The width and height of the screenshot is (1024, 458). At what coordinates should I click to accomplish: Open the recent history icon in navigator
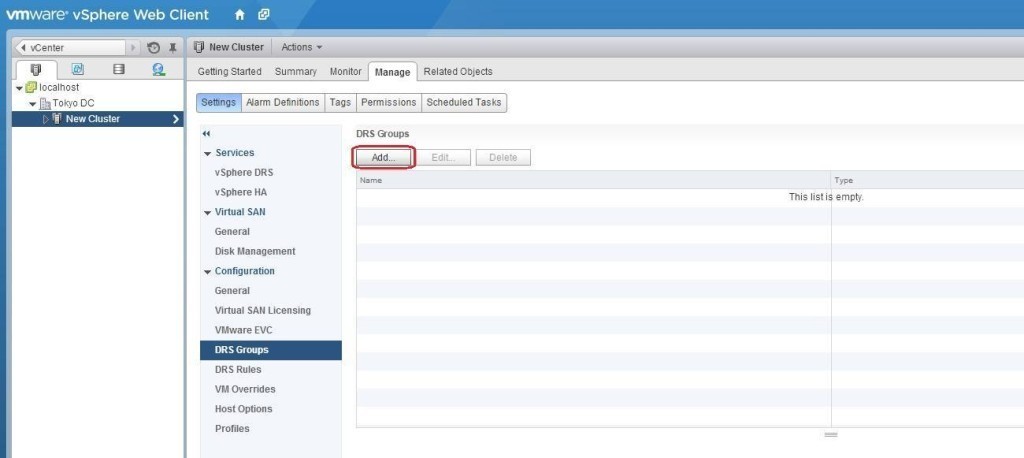click(153, 48)
